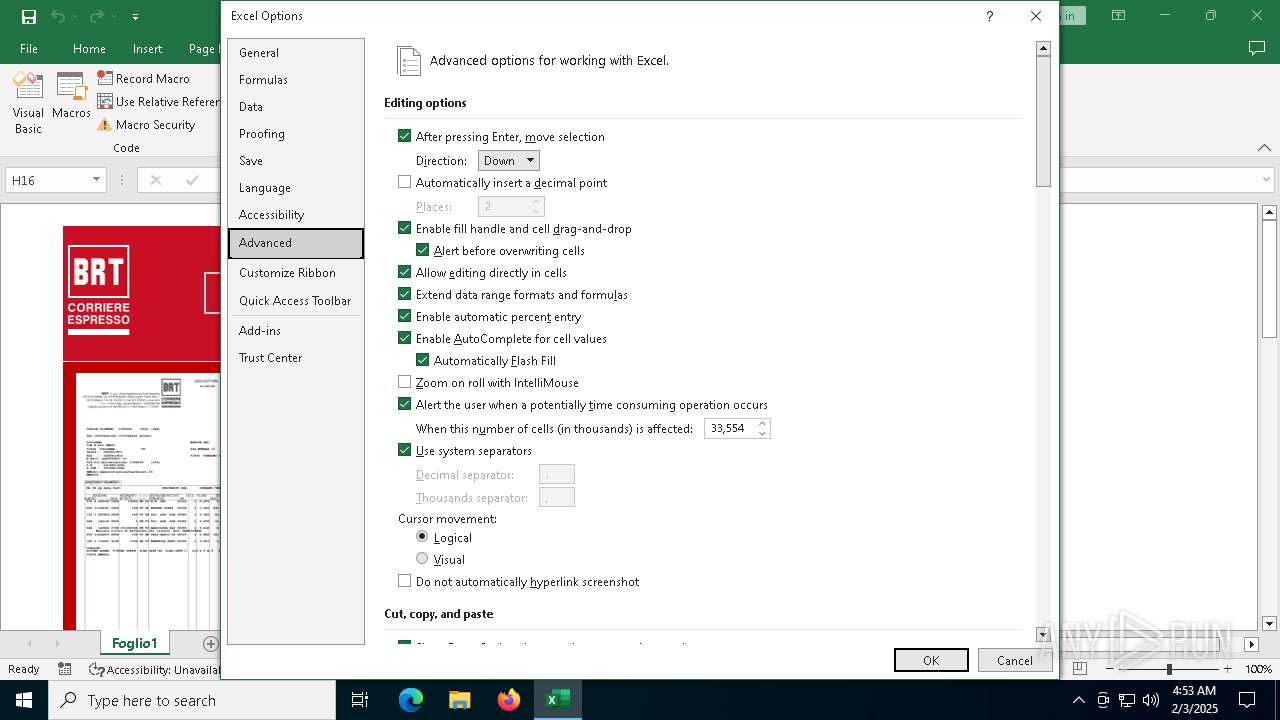Image resolution: width=1280 pixels, height=720 pixels.
Task: Click the number of cells input field
Action: 729,428
